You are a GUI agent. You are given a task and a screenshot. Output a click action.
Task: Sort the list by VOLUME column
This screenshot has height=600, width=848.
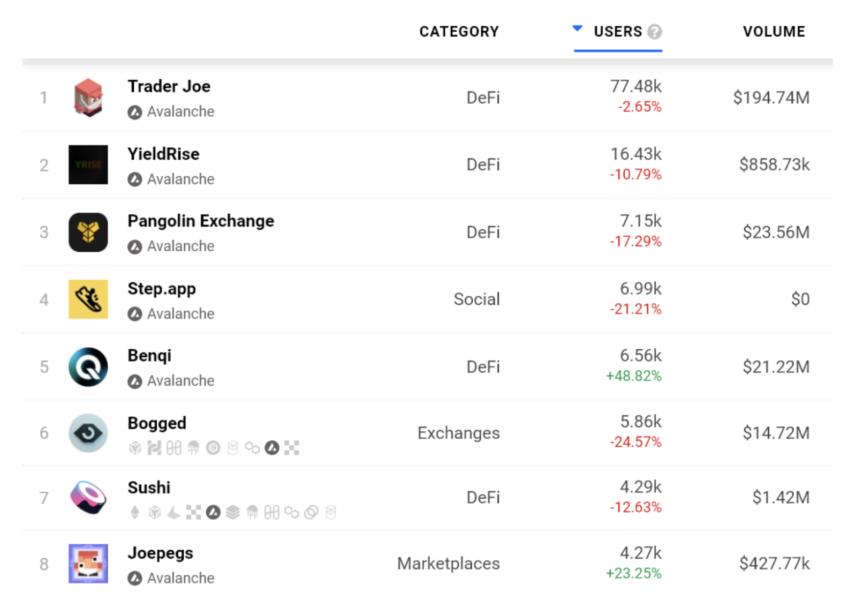coord(773,31)
